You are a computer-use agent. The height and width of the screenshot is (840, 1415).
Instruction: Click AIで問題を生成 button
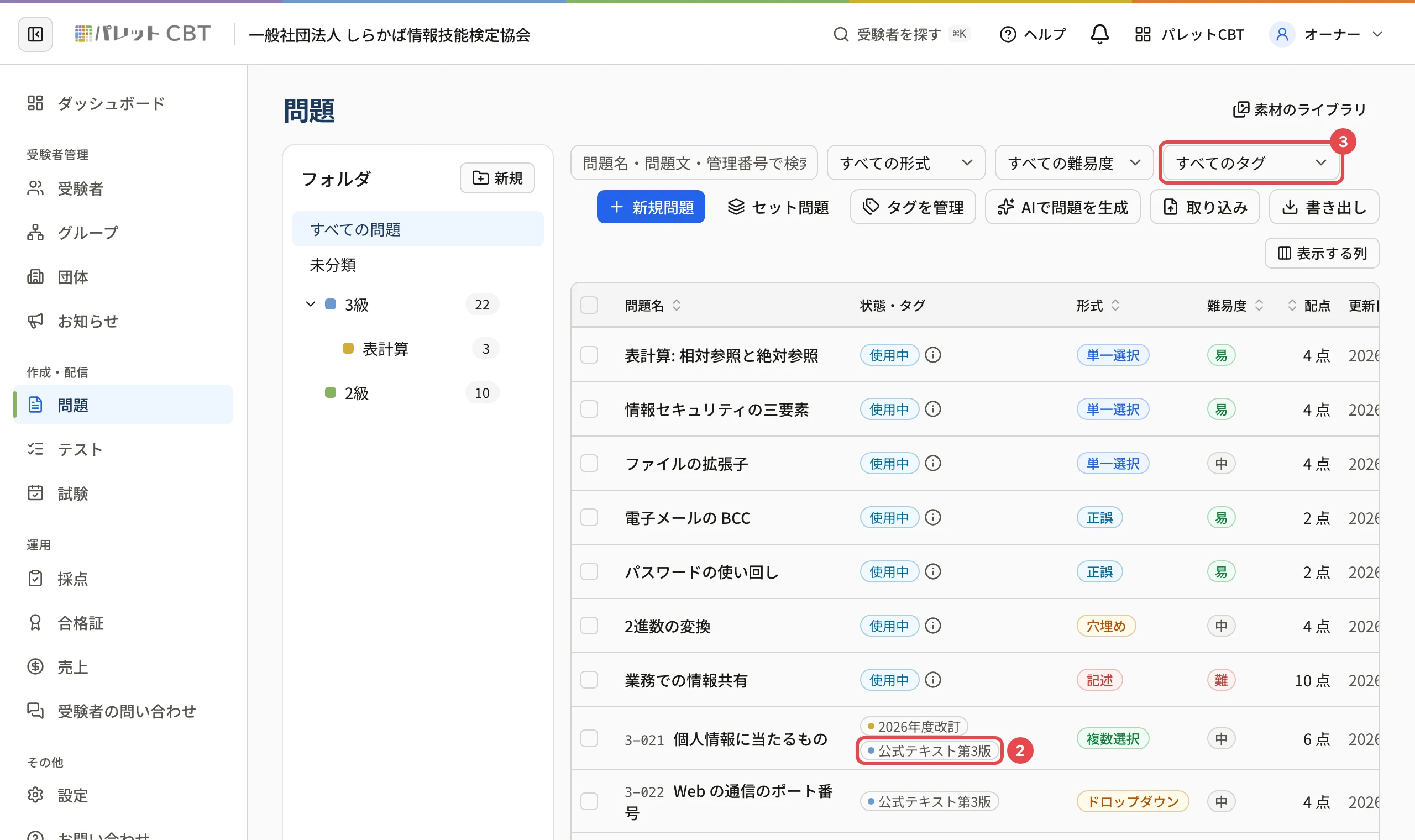pyautogui.click(x=1062, y=207)
